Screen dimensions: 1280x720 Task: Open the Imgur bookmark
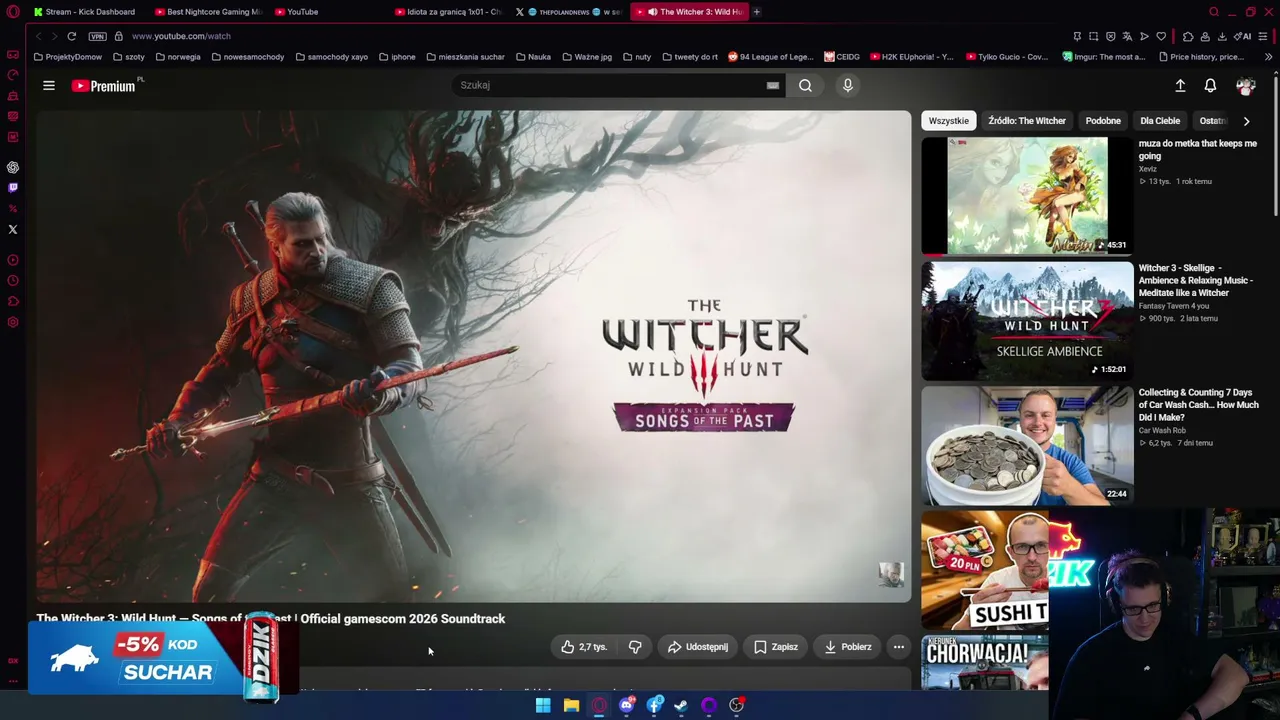(x=1104, y=57)
